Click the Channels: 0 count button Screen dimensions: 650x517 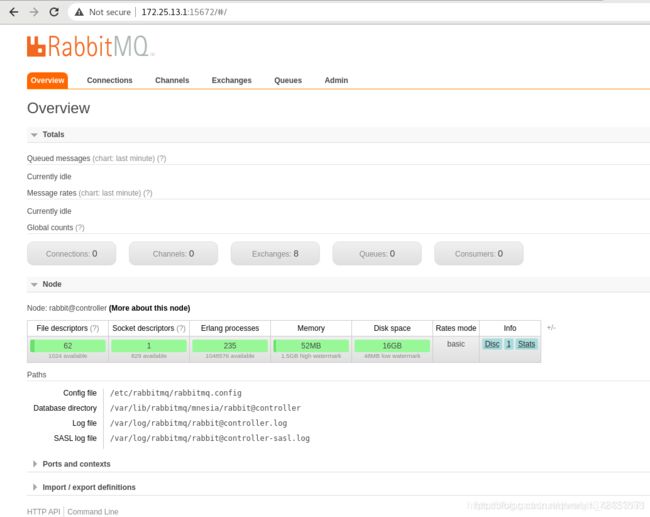pos(173,254)
